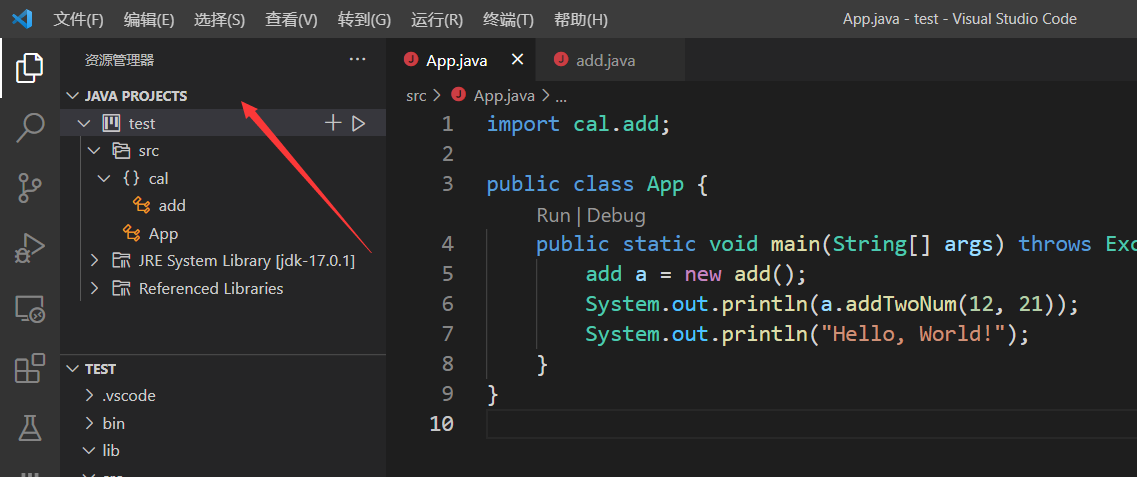This screenshot has height=477, width=1137.
Task: Open the Testing flask icon
Action: click(30, 428)
